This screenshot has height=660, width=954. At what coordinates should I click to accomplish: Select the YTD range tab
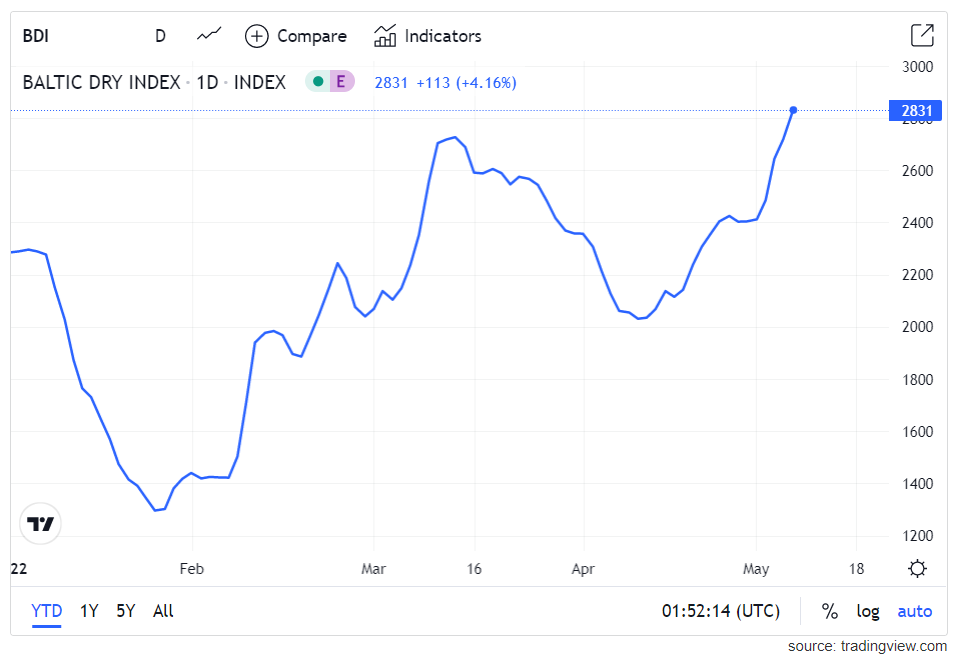pos(46,611)
